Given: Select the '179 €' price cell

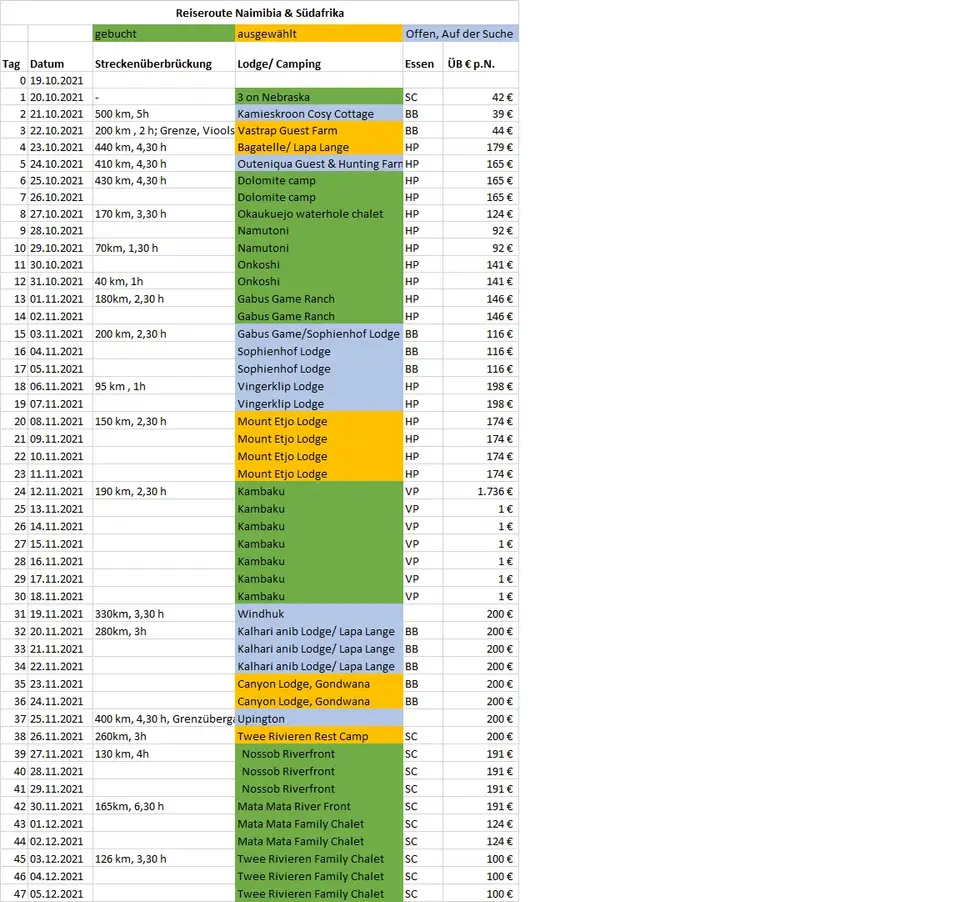Looking at the screenshot, I should (480, 147).
